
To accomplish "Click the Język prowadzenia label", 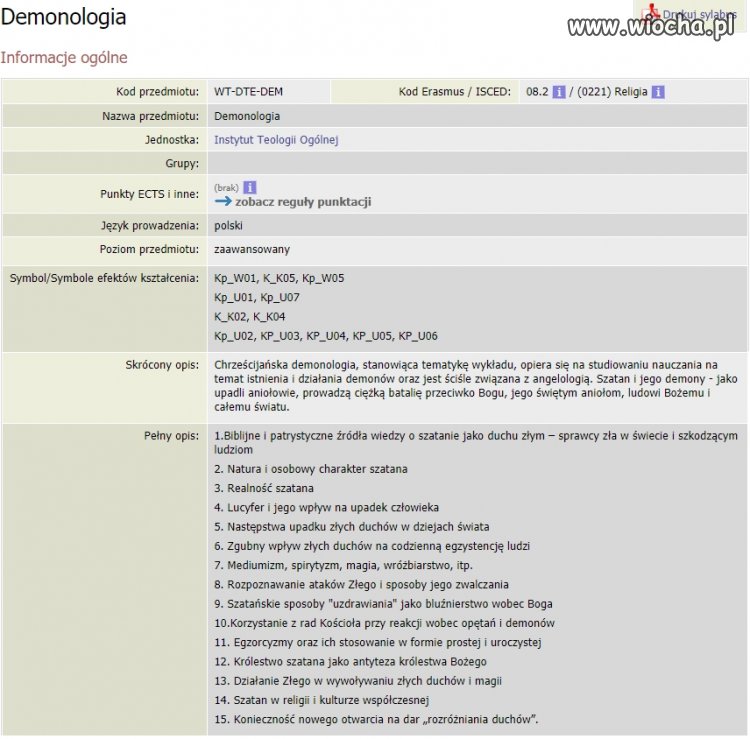I will click(x=150, y=226).
